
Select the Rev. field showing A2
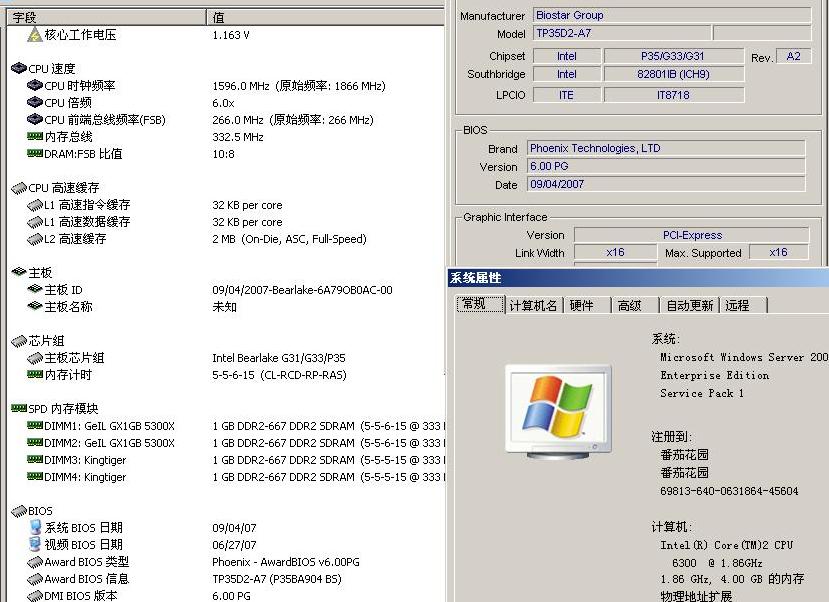click(794, 57)
